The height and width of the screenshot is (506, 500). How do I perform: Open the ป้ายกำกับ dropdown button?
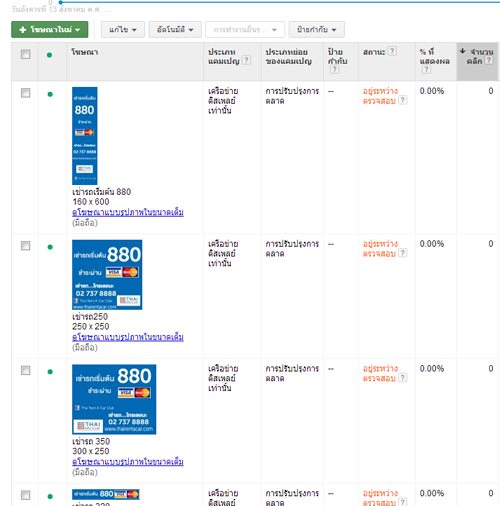[317, 30]
